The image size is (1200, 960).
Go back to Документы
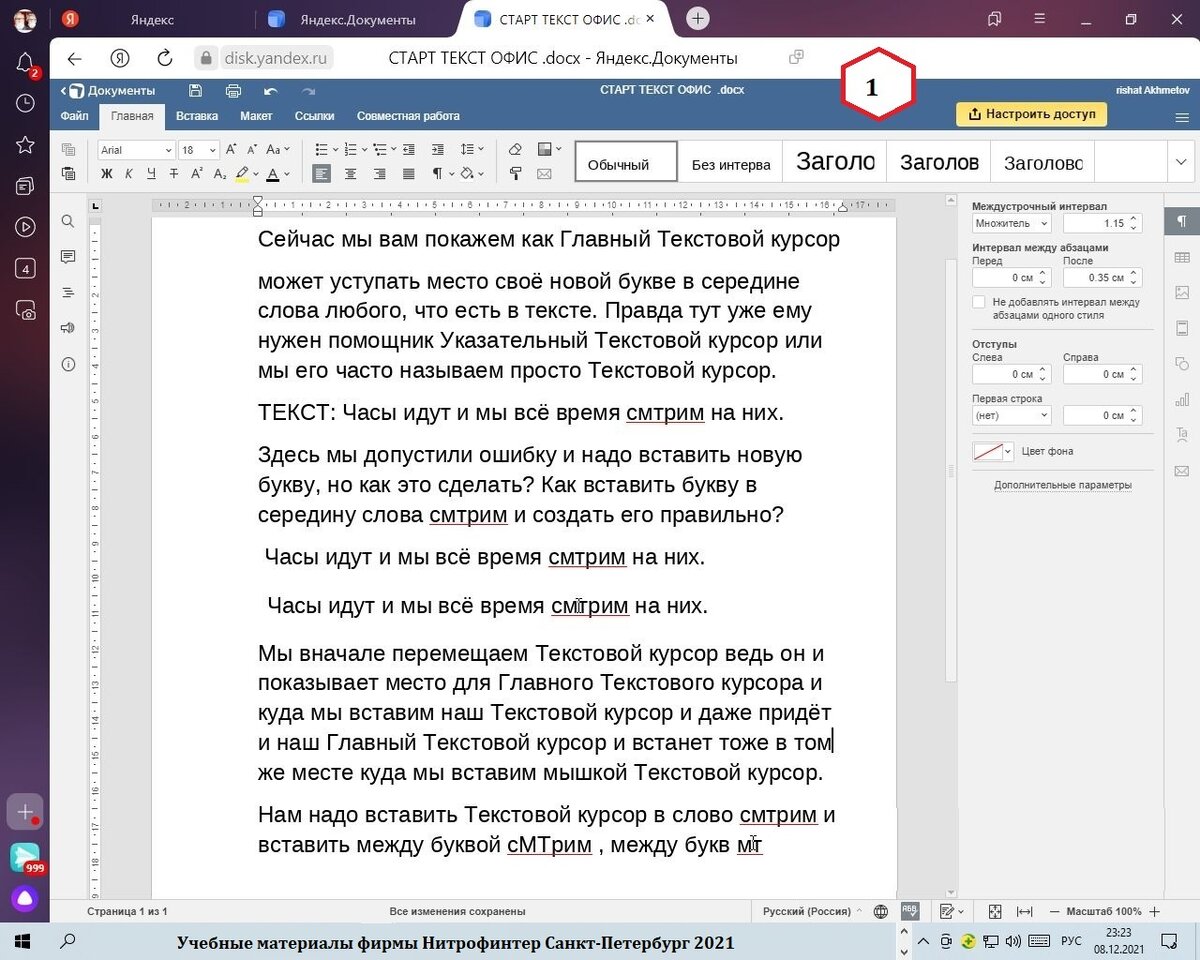pyautogui.click(x=108, y=91)
